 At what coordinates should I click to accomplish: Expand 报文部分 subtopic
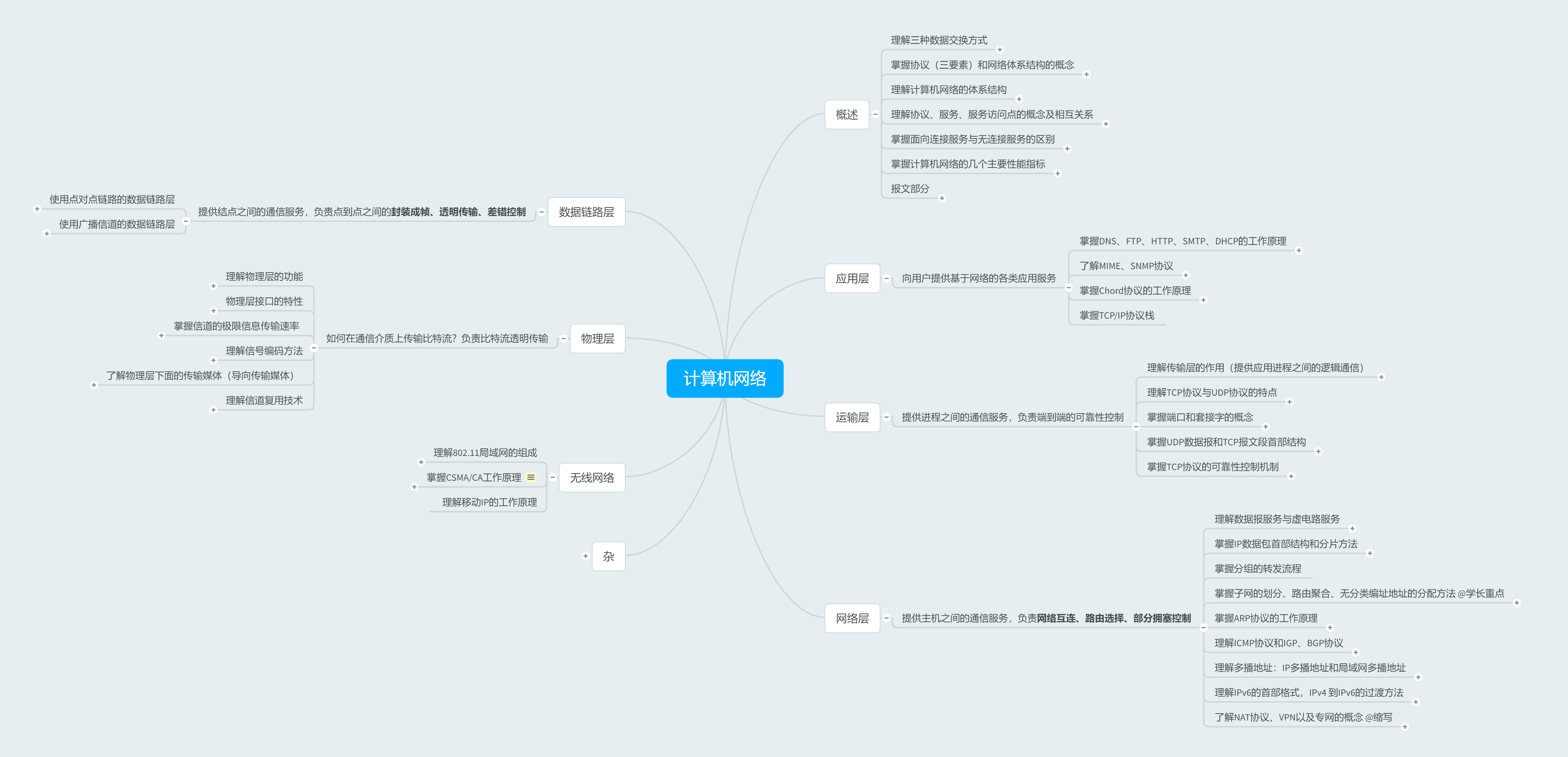click(x=942, y=199)
